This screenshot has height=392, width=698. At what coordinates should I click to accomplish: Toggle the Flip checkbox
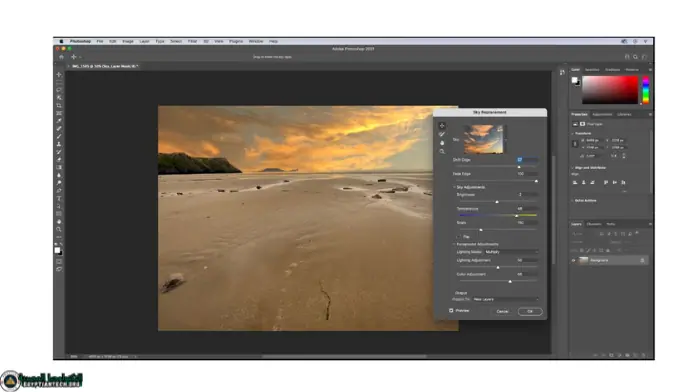(x=459, y=237)
